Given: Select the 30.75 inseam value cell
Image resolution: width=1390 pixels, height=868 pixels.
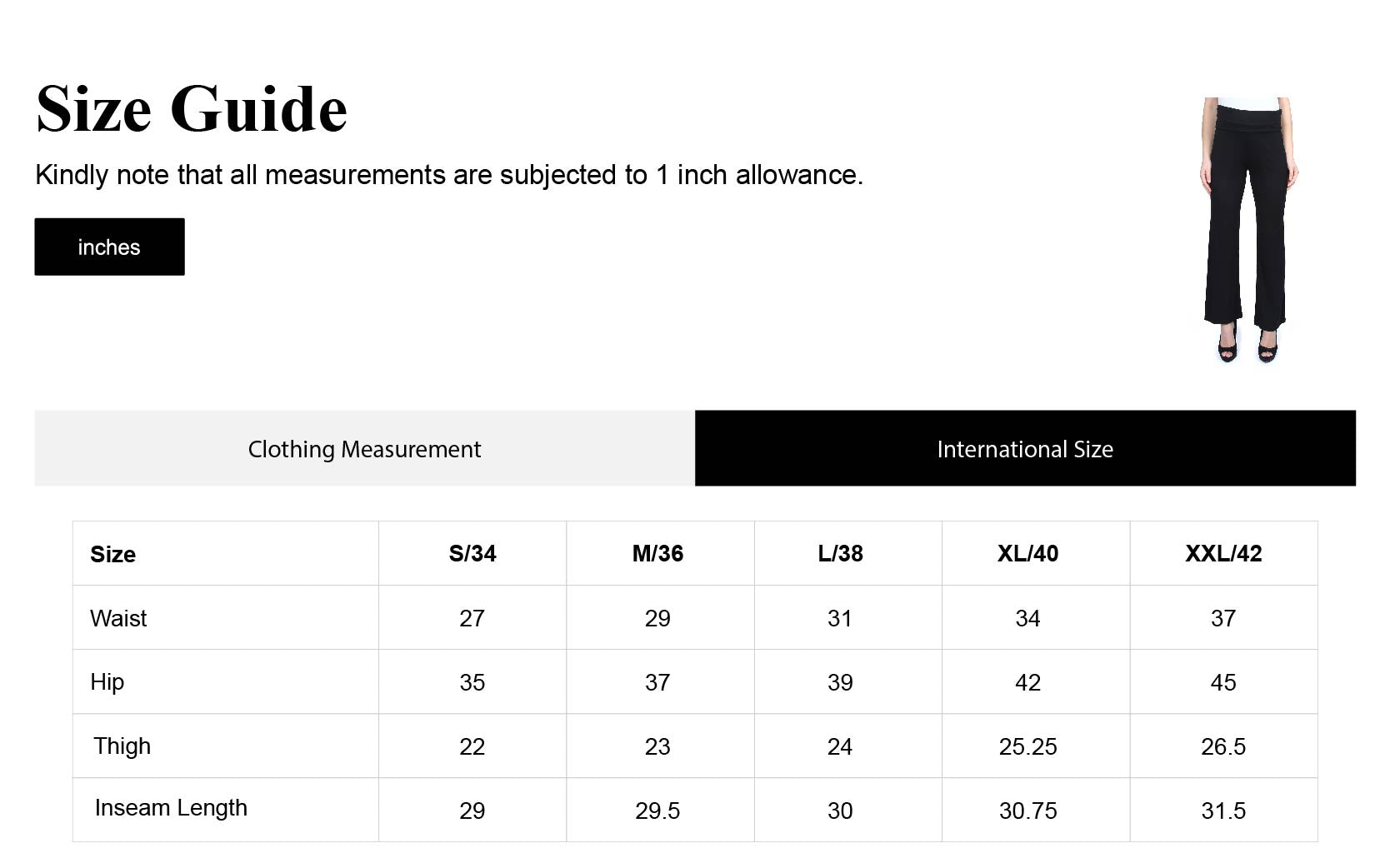Looking at the screenshot, I should point(1027,811).
